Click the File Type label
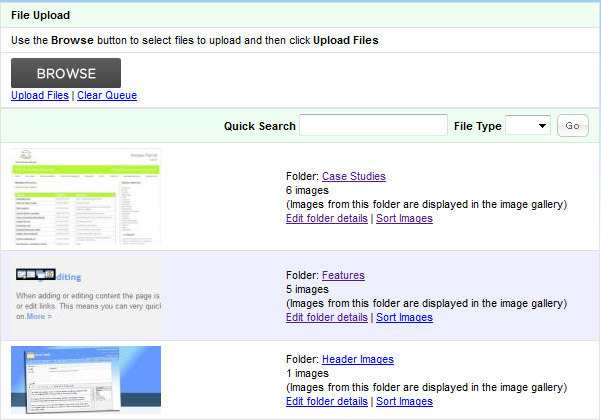The height and width of the screenshot is (420, 601). click(x=478, y=126)
